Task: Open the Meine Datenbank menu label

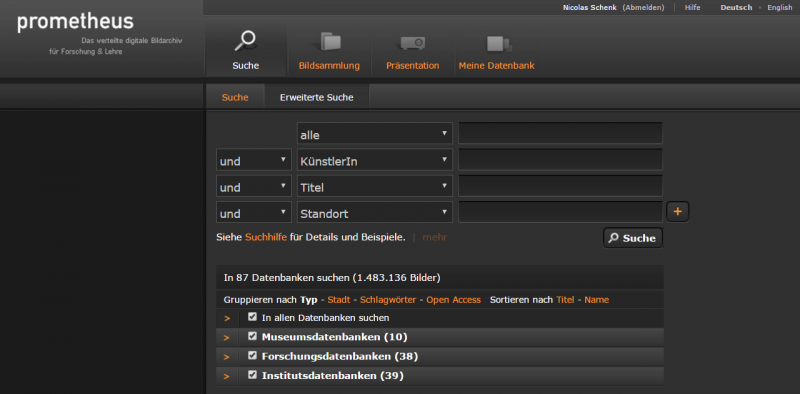Action: [x=496, y=66]
